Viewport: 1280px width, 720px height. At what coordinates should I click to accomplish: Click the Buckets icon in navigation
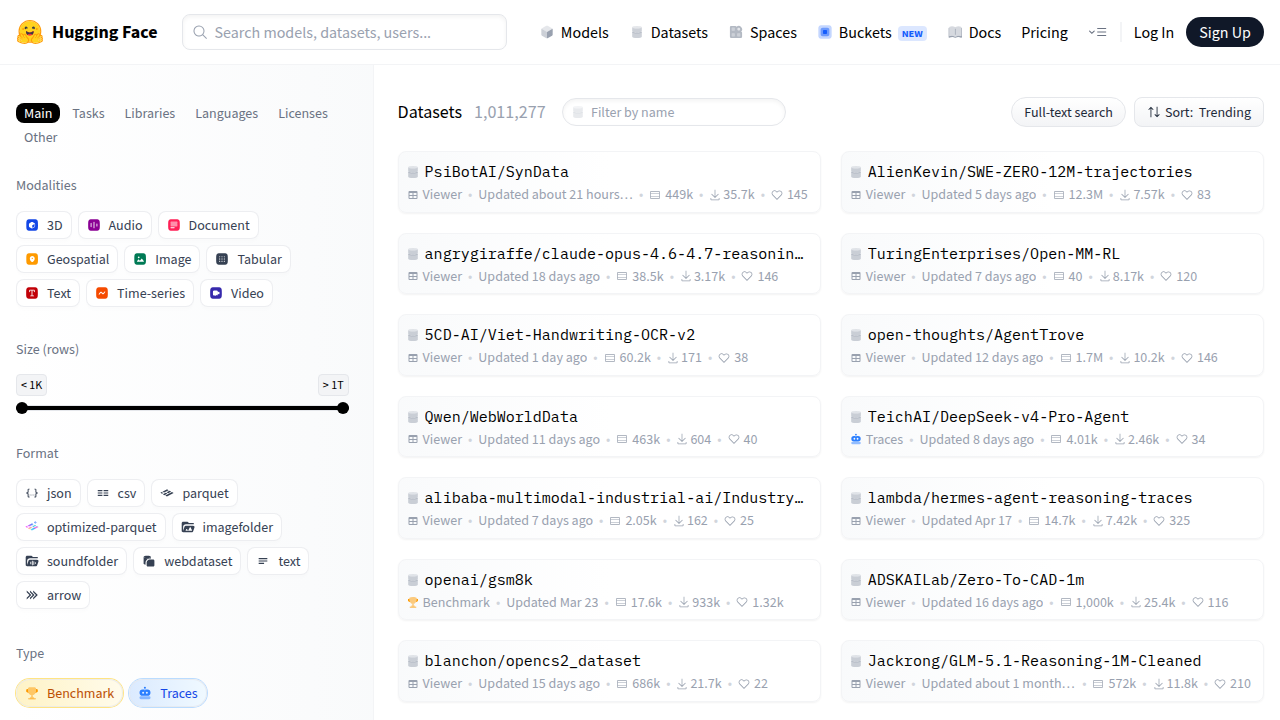pyautogui.click(x=825, y=32)
